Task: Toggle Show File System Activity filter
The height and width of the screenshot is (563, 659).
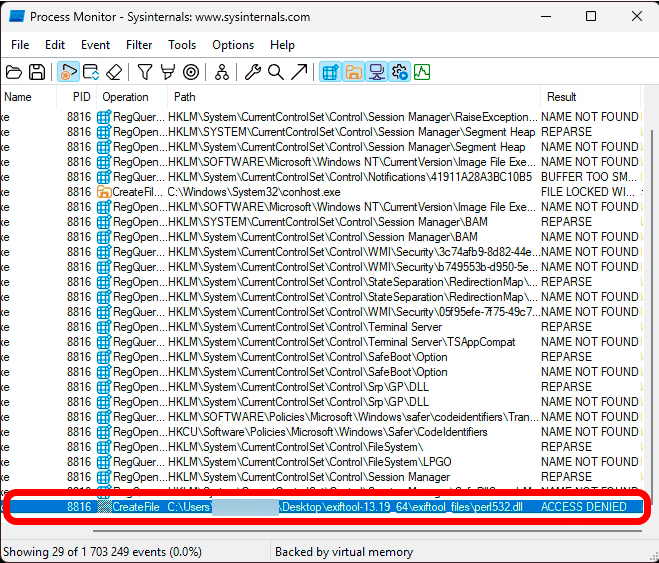Action: [x=353, y=72]
